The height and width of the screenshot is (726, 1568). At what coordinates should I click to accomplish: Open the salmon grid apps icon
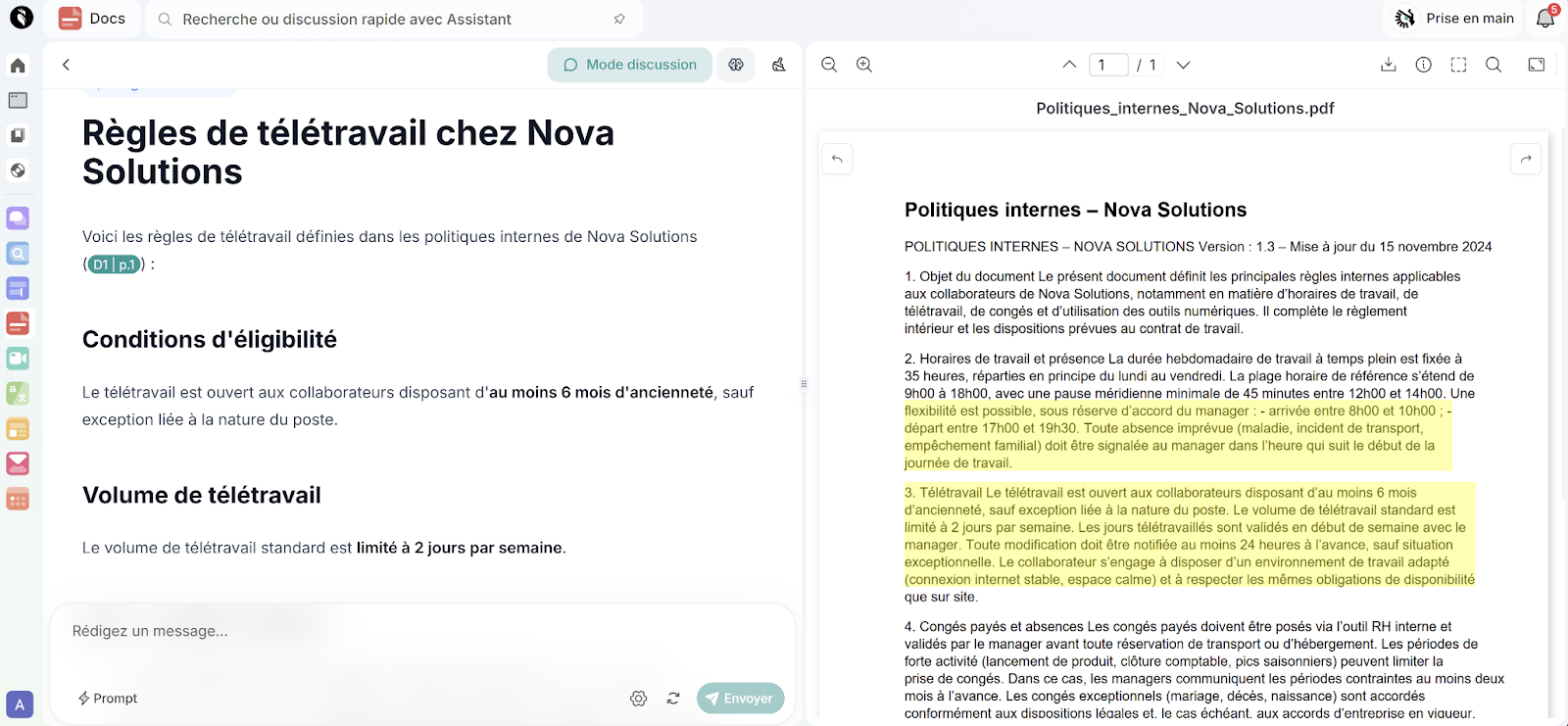(x=18, y=499)
